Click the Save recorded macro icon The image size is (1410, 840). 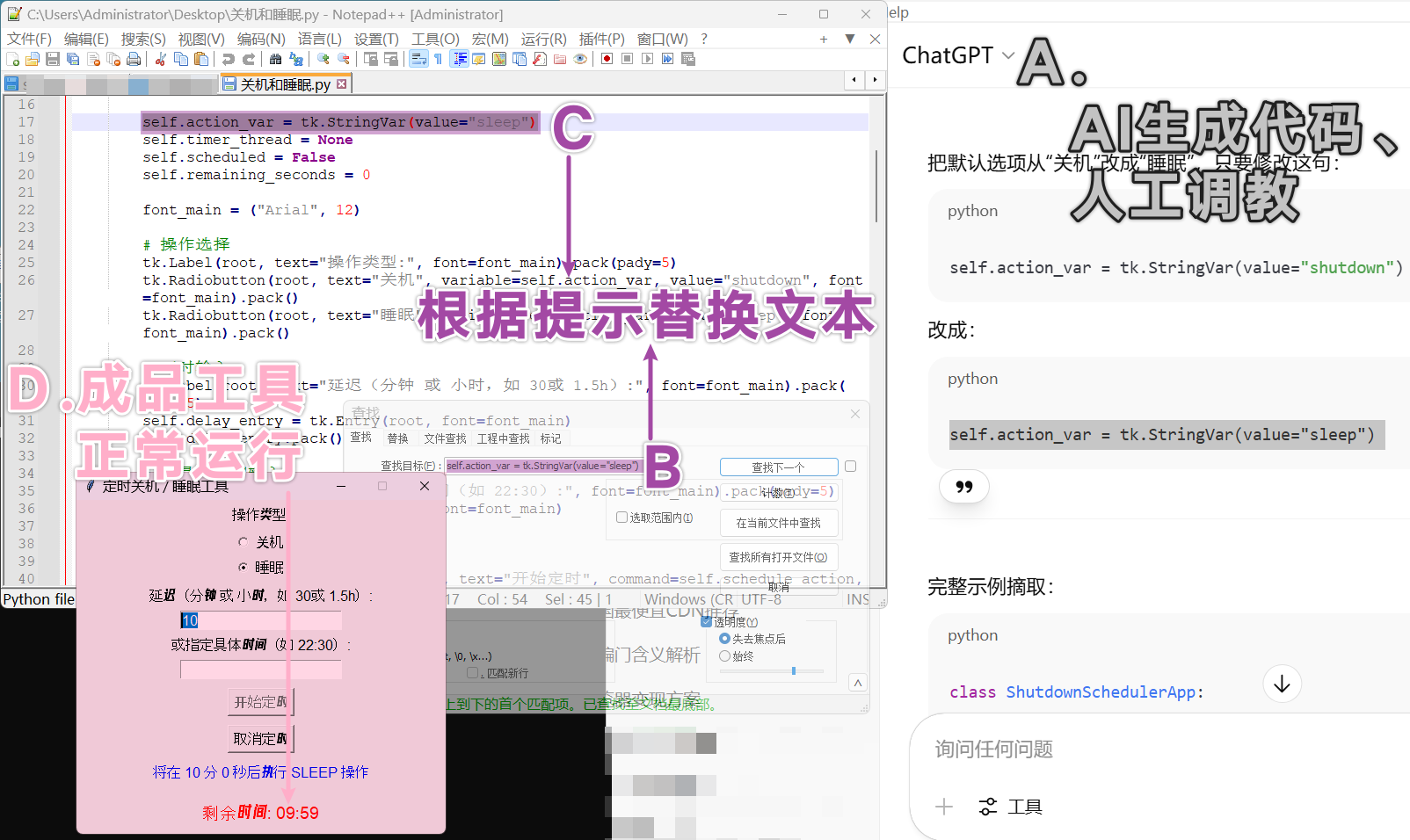pyautogui.click(x=688, y=59)
